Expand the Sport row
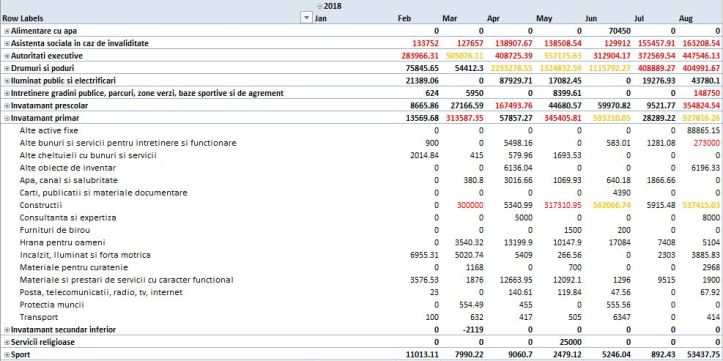 coord(6,355)
